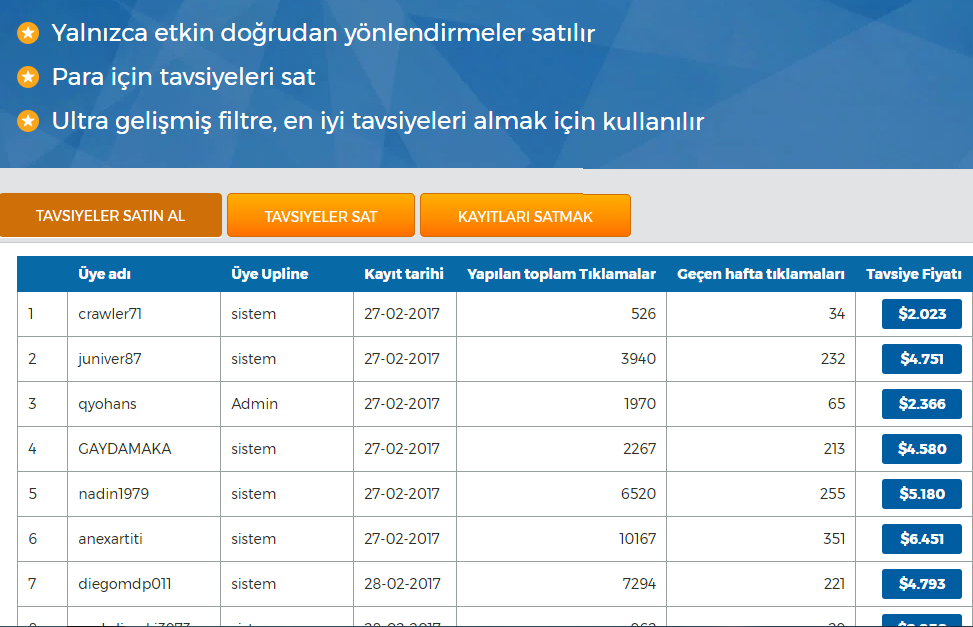Click star icon beside Ultra gelişmiş filtre

click(x=28, y=121)
